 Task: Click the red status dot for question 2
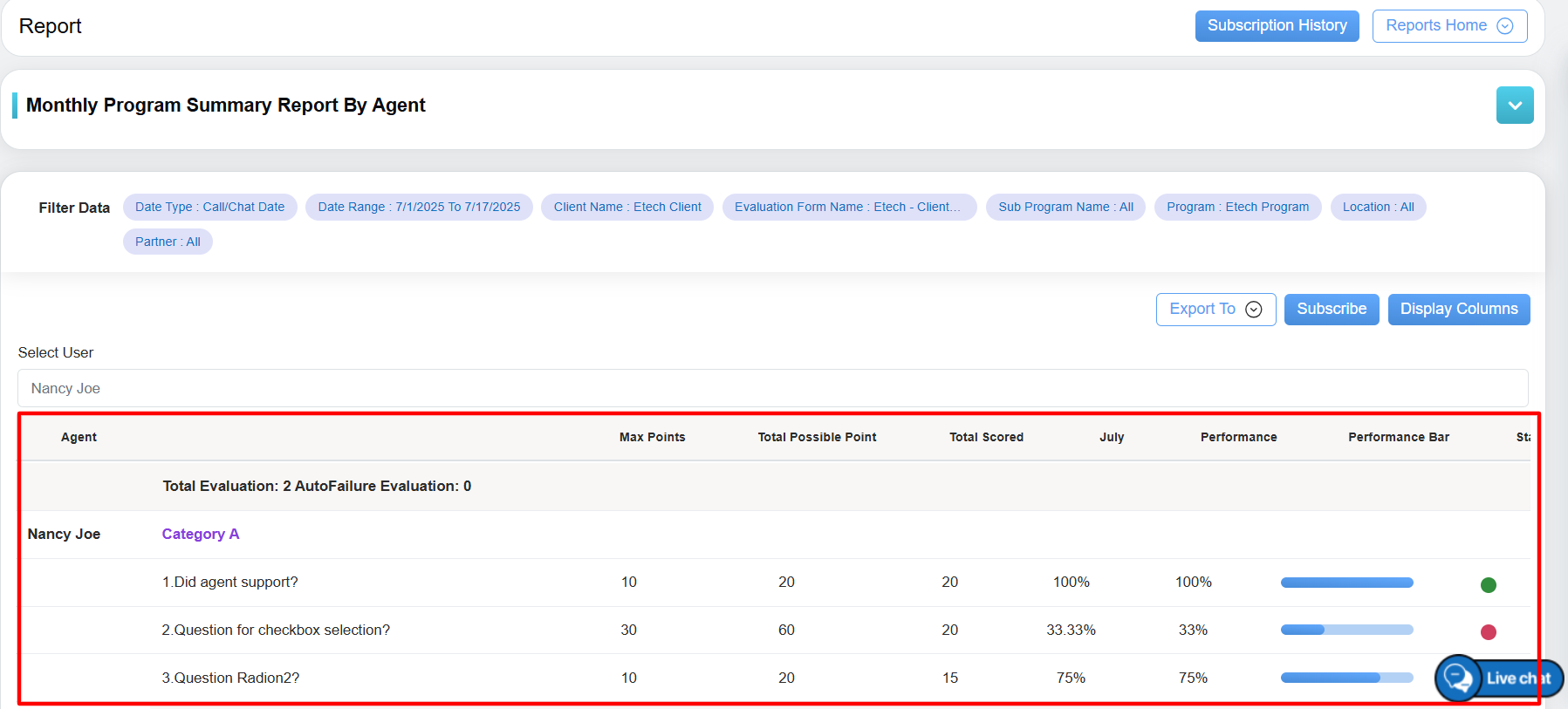click(1488, 632)
